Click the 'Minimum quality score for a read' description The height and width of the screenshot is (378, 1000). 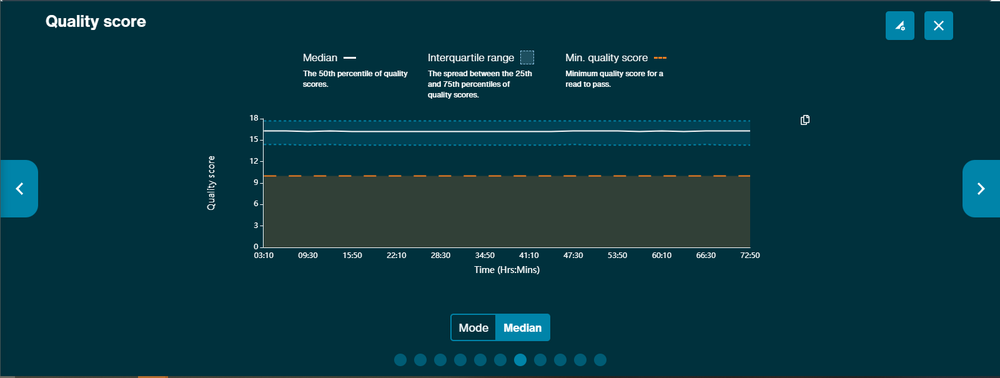[614, 79]
